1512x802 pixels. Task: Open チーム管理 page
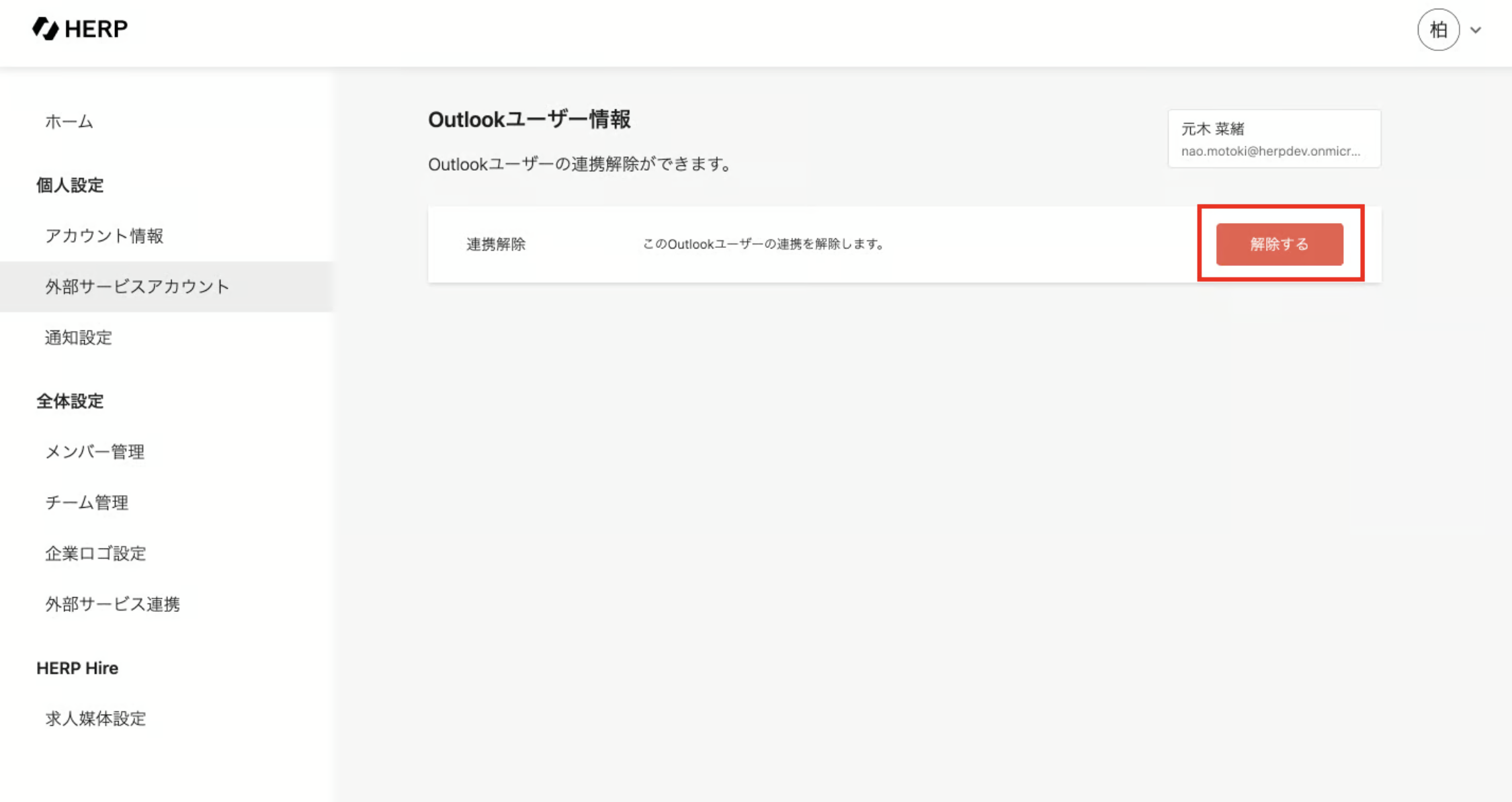pyautogui.click(x=86, y=502)
